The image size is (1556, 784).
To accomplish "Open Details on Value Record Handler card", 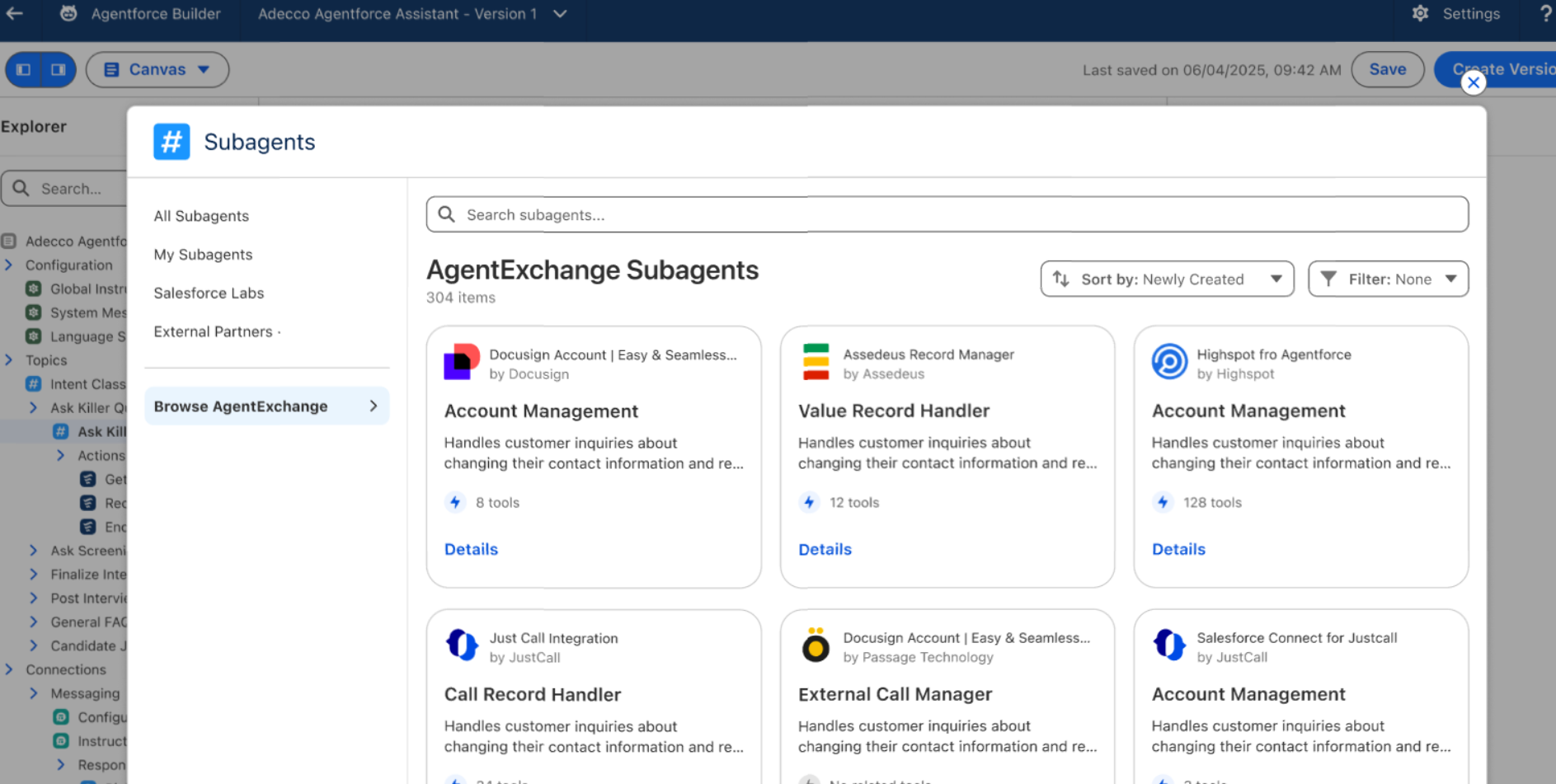I will pos(825,549).
